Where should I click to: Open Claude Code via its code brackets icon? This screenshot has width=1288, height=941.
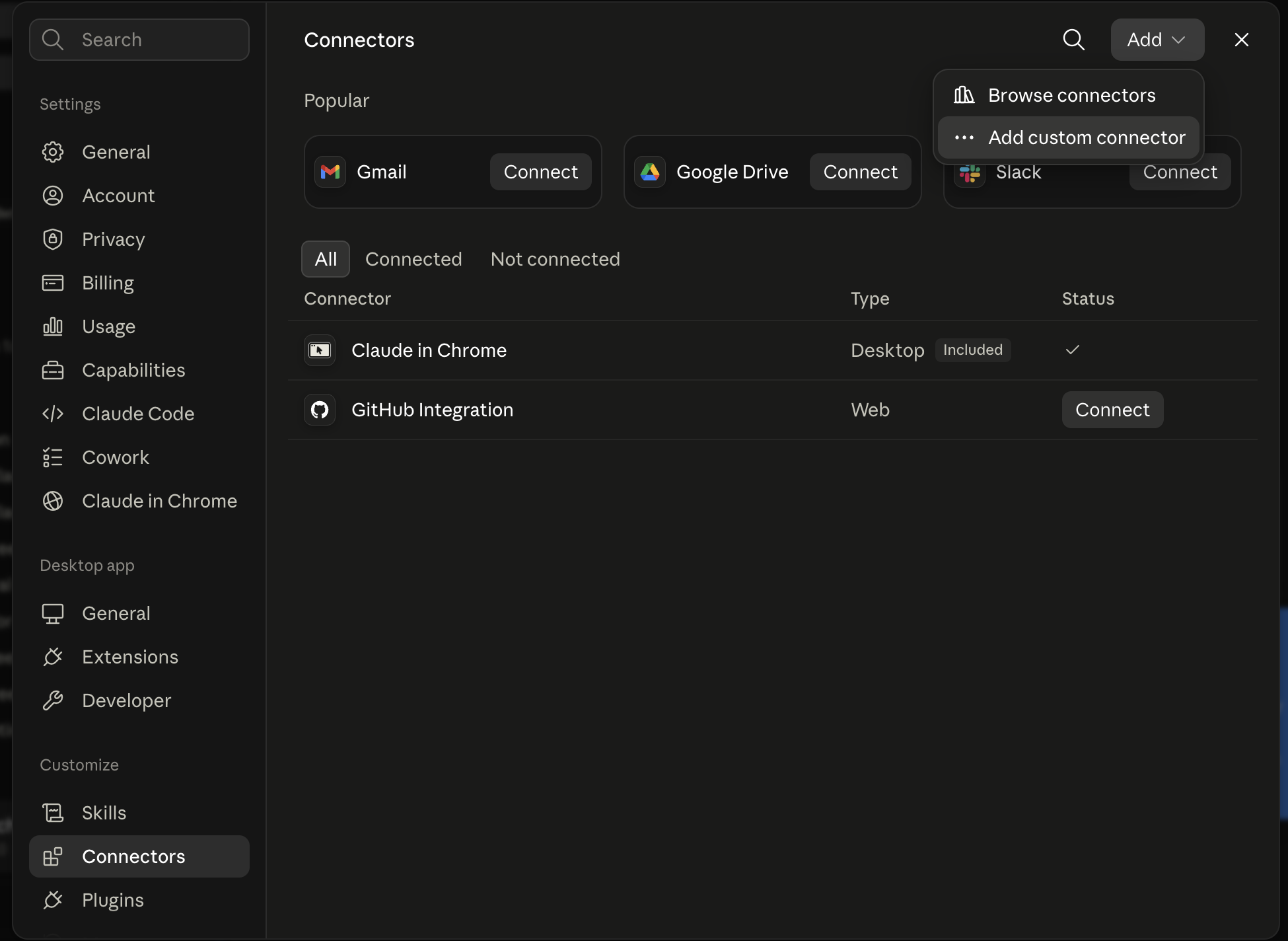[53, 414]
